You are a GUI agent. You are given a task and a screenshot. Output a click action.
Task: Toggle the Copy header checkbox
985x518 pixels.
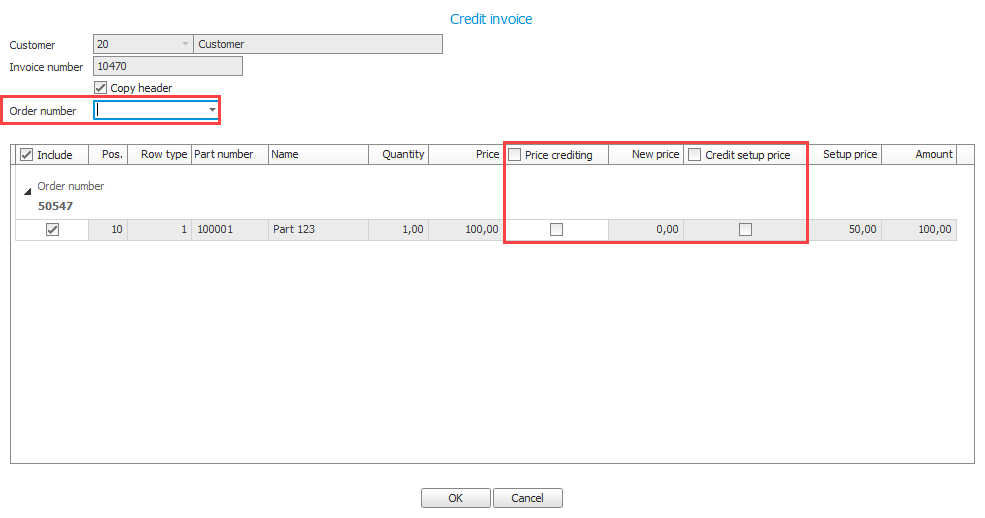pyautogui.click(x=100, y=88)
